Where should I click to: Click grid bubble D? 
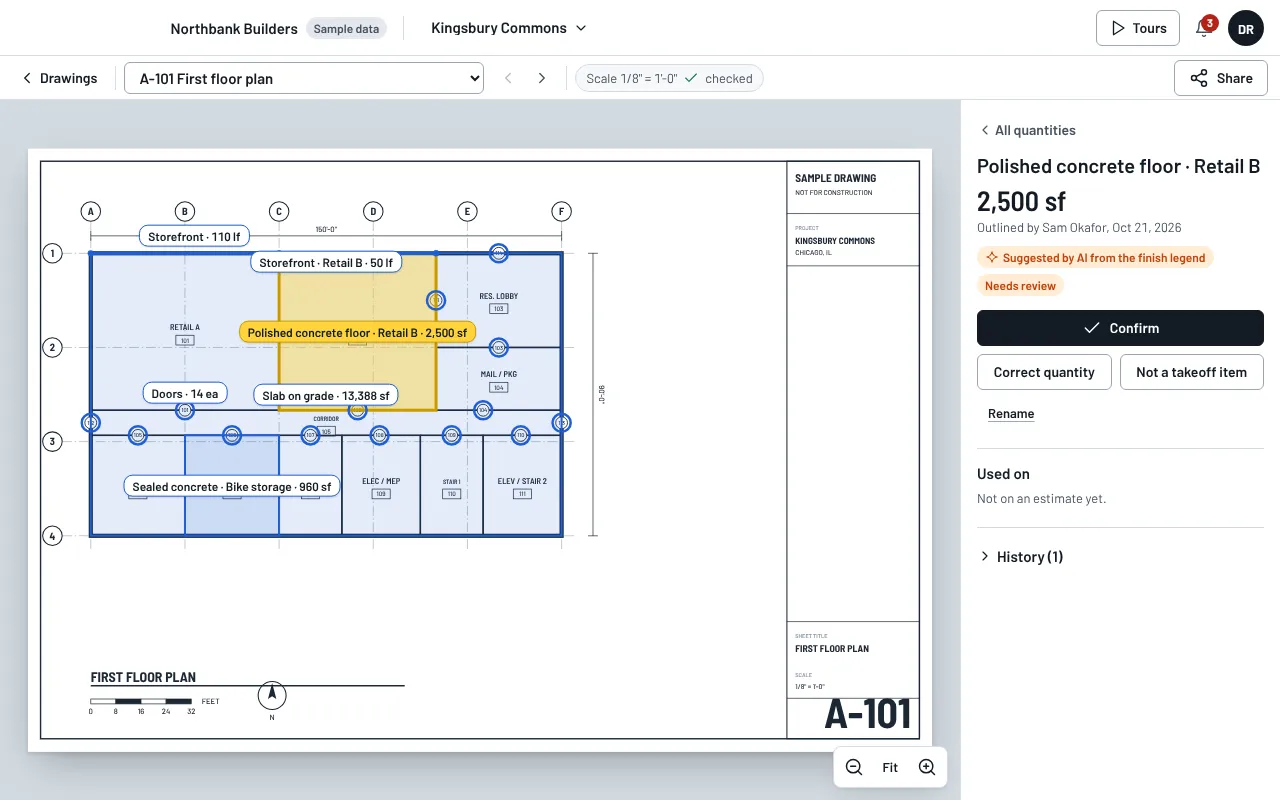[373, 211]
